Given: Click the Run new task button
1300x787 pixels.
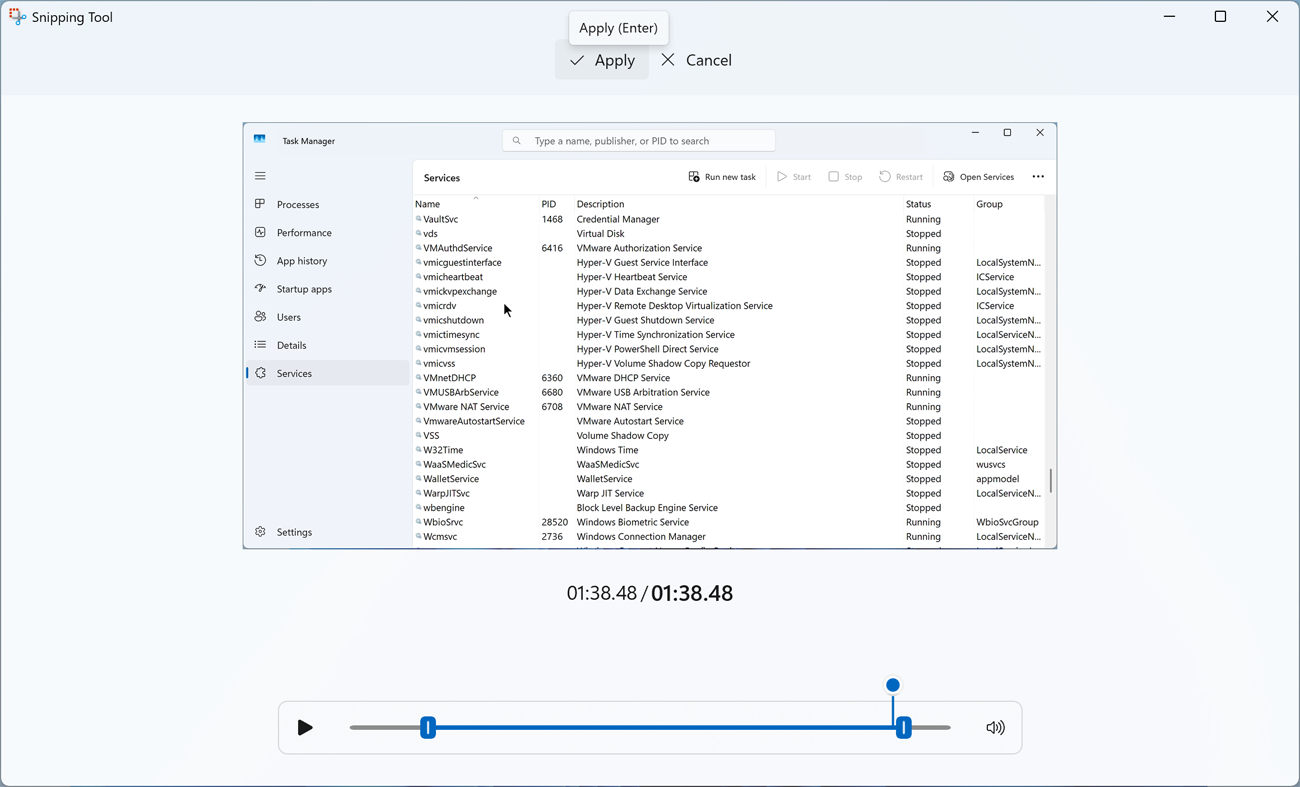Looking at the screenshot, I should coord(722,177).
